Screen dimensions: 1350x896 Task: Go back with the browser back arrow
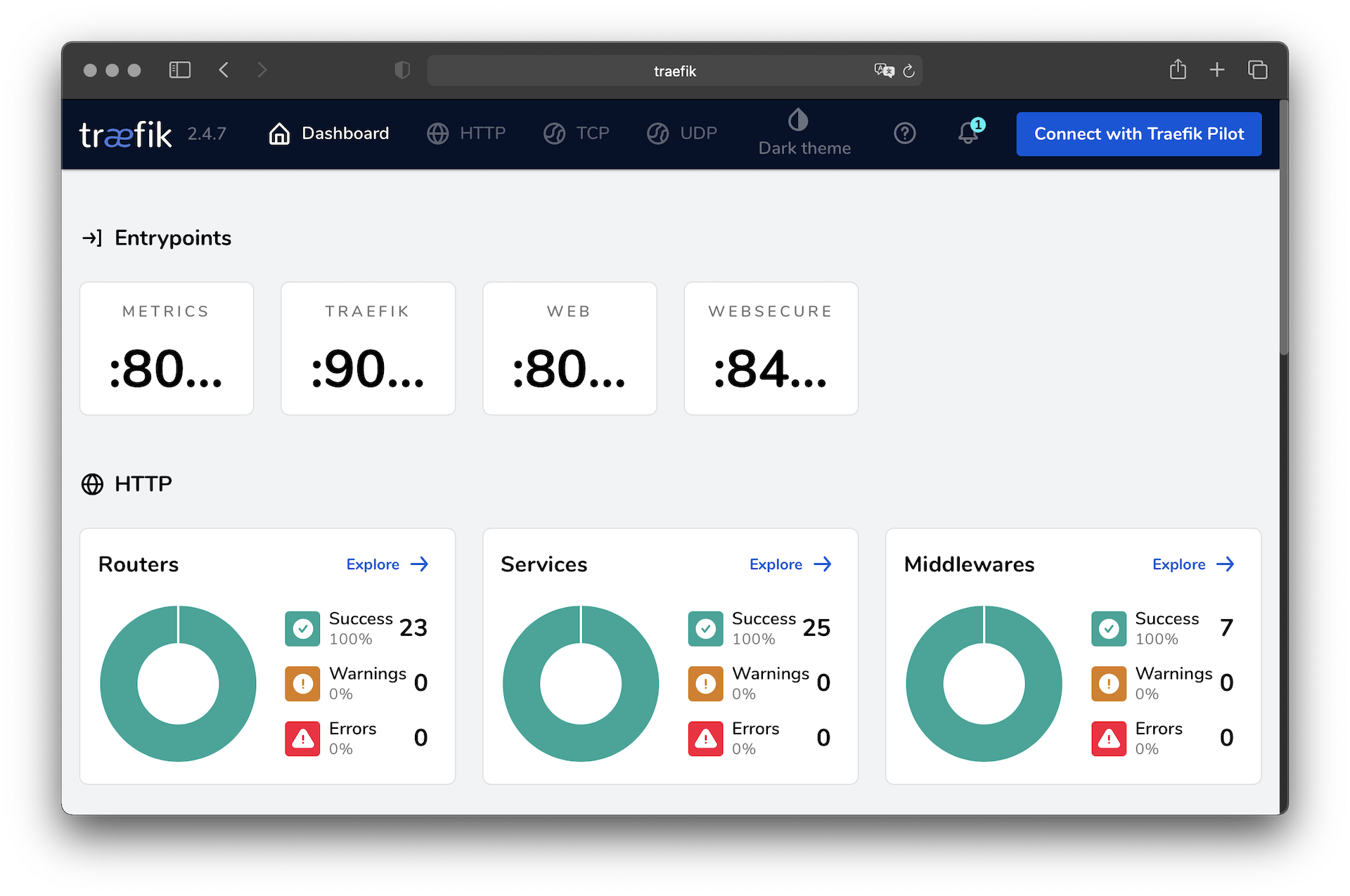pyautogui.click(x=224, y=70)
